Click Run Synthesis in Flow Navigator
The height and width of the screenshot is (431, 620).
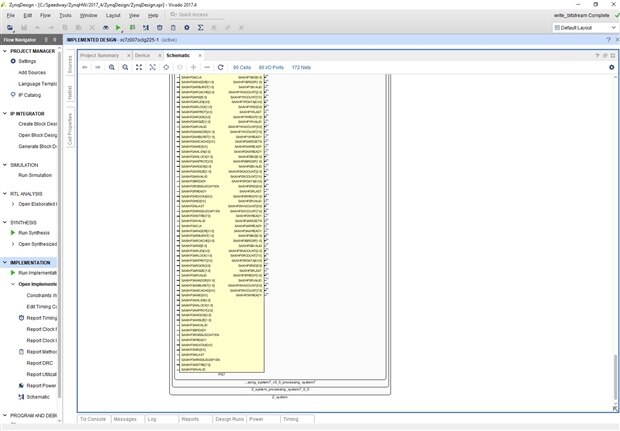tap(35, 232)
